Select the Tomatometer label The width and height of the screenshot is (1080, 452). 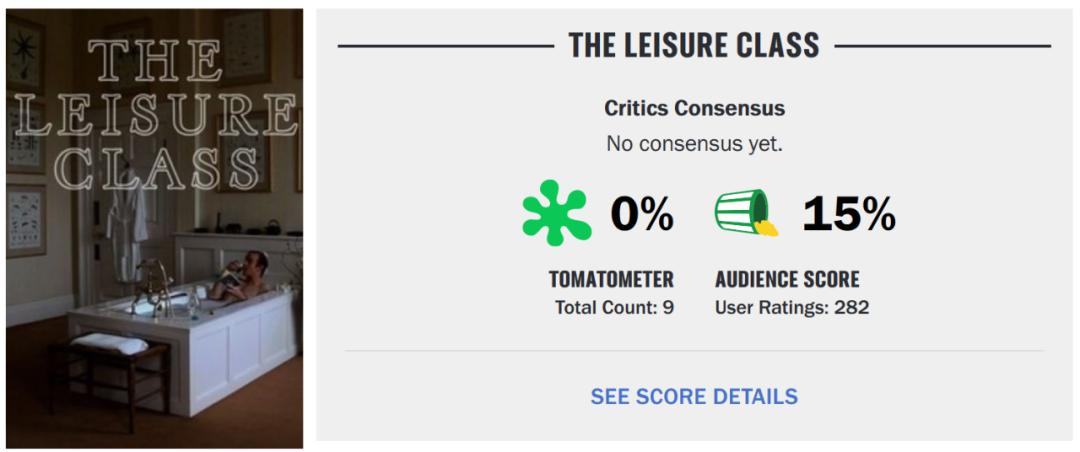click(611, 279)
